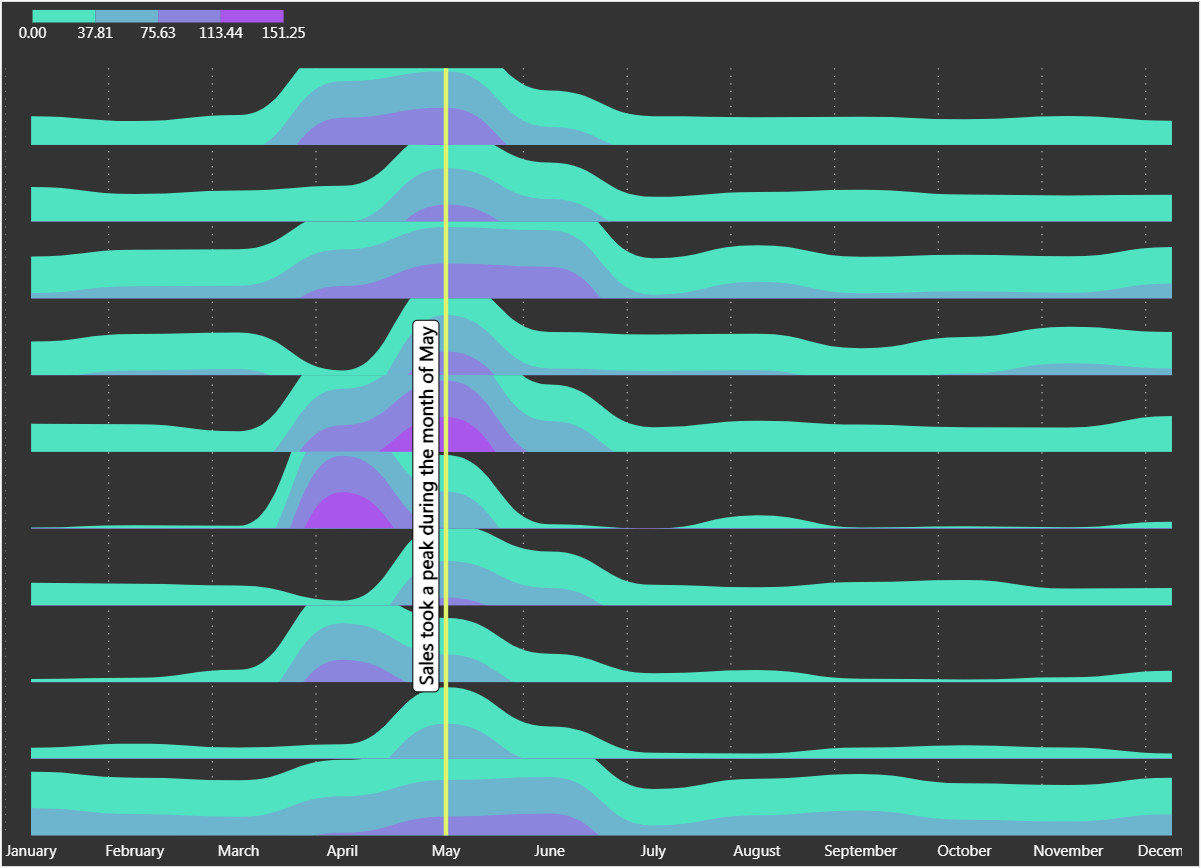
Task: Select the April axis label
Action: [342, 851]
